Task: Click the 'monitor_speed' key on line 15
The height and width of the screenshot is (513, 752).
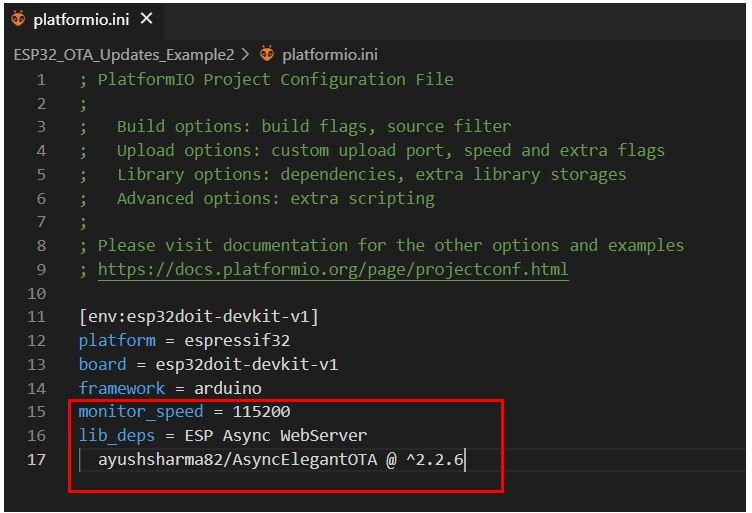Action: point(141,412)
